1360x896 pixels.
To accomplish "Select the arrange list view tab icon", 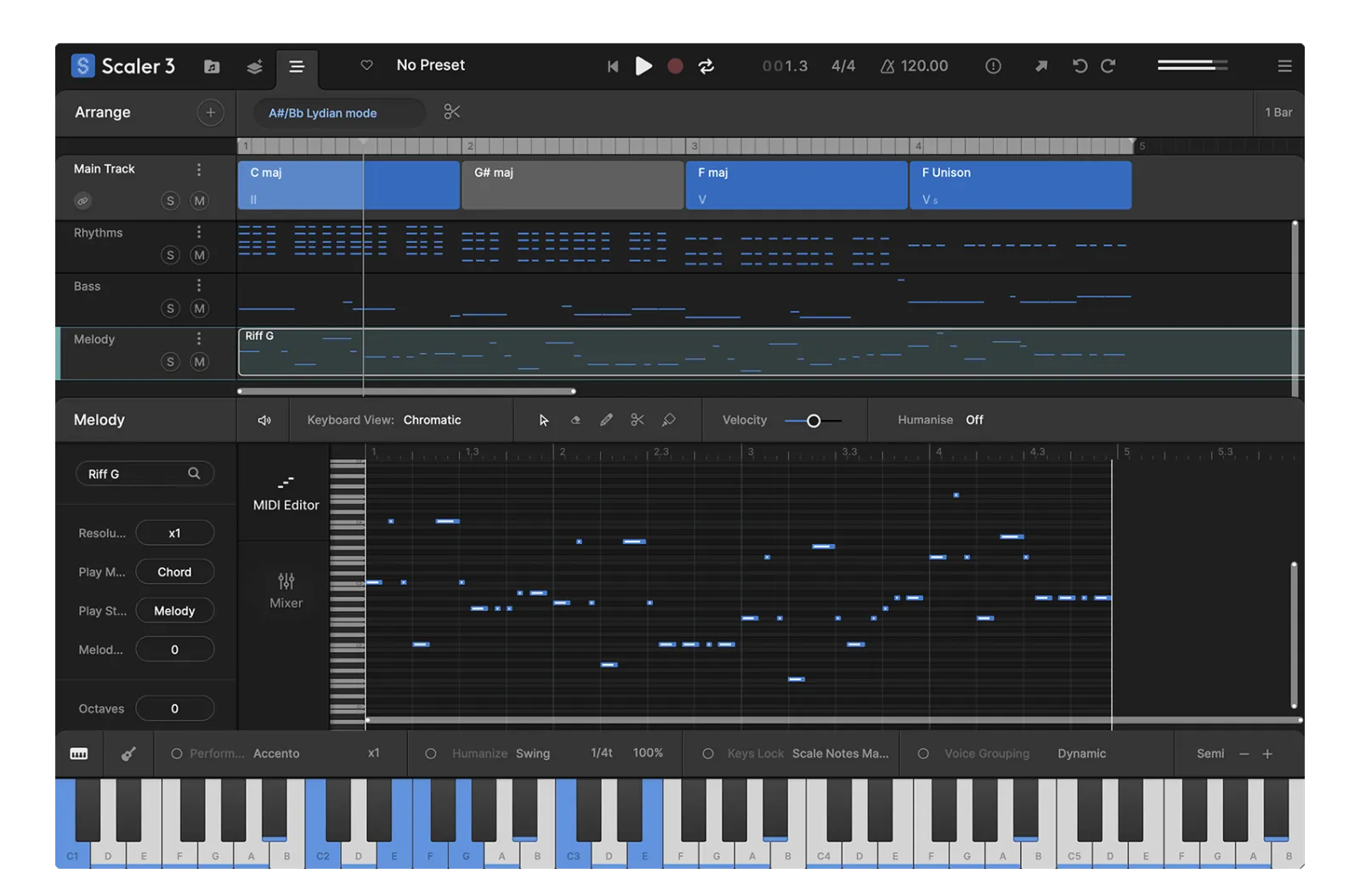I will (297, 66).
